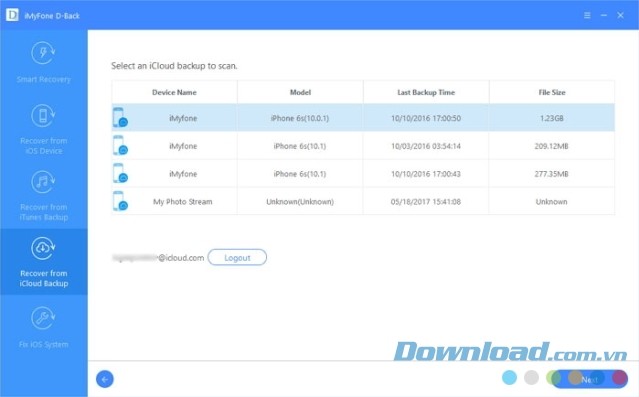This screenshot has height=397, width=639.
Task: Select backup dated 10/10/2016 17:00:50
Action: pyautogui.click(x=426, y=118)
